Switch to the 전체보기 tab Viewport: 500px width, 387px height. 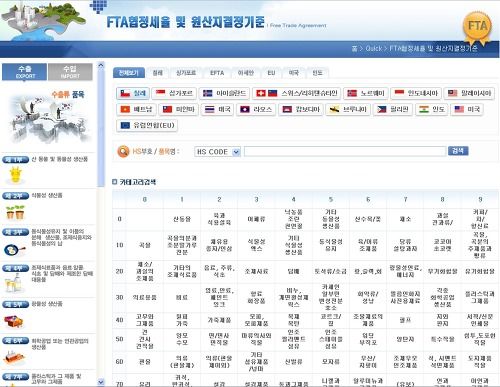pyautogui.click(x=129, y=73)
